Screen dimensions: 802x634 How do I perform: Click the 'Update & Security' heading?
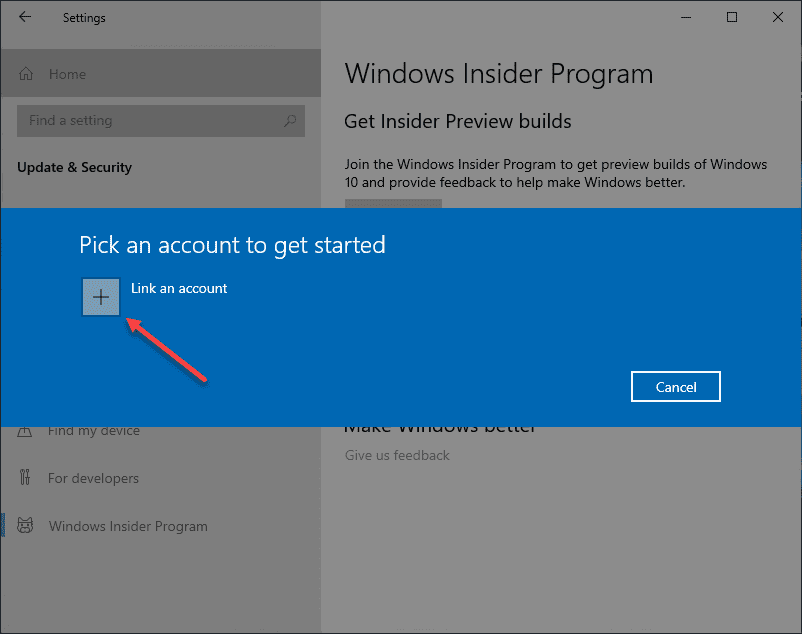pos(75,167)
